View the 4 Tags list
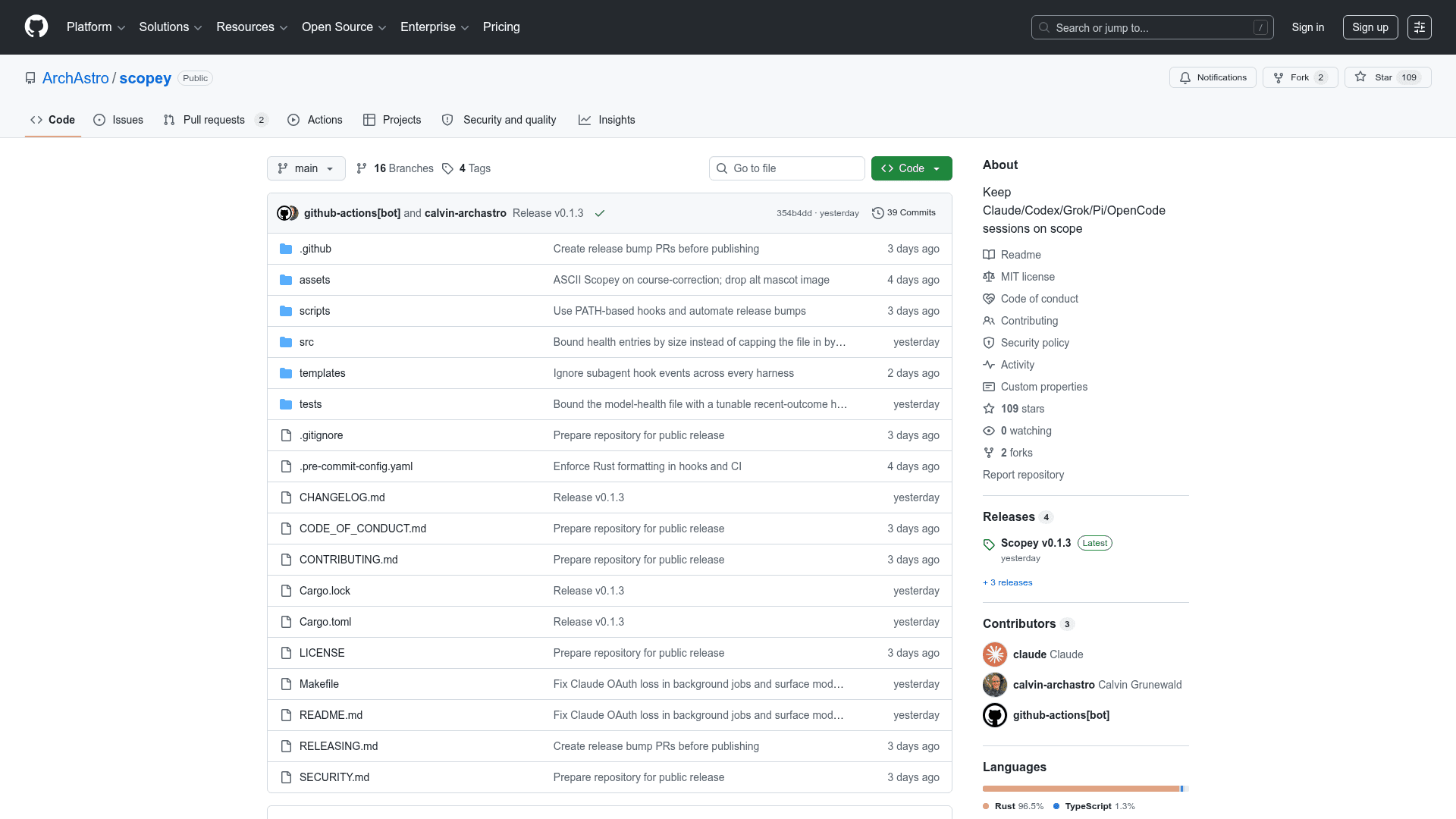 pos(466,168)
